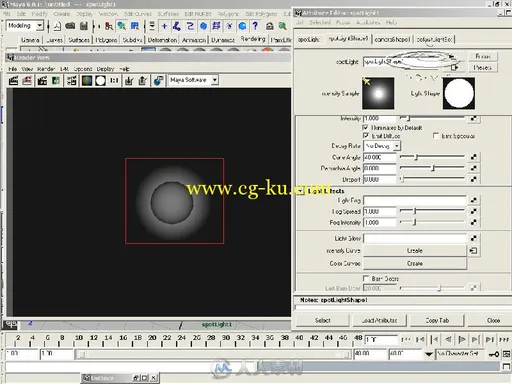This screenshot has width=512, height=384.
Task: Toggle the rendering selection mask globe icon
Action: pyautogui.click(x=242, y=26)
